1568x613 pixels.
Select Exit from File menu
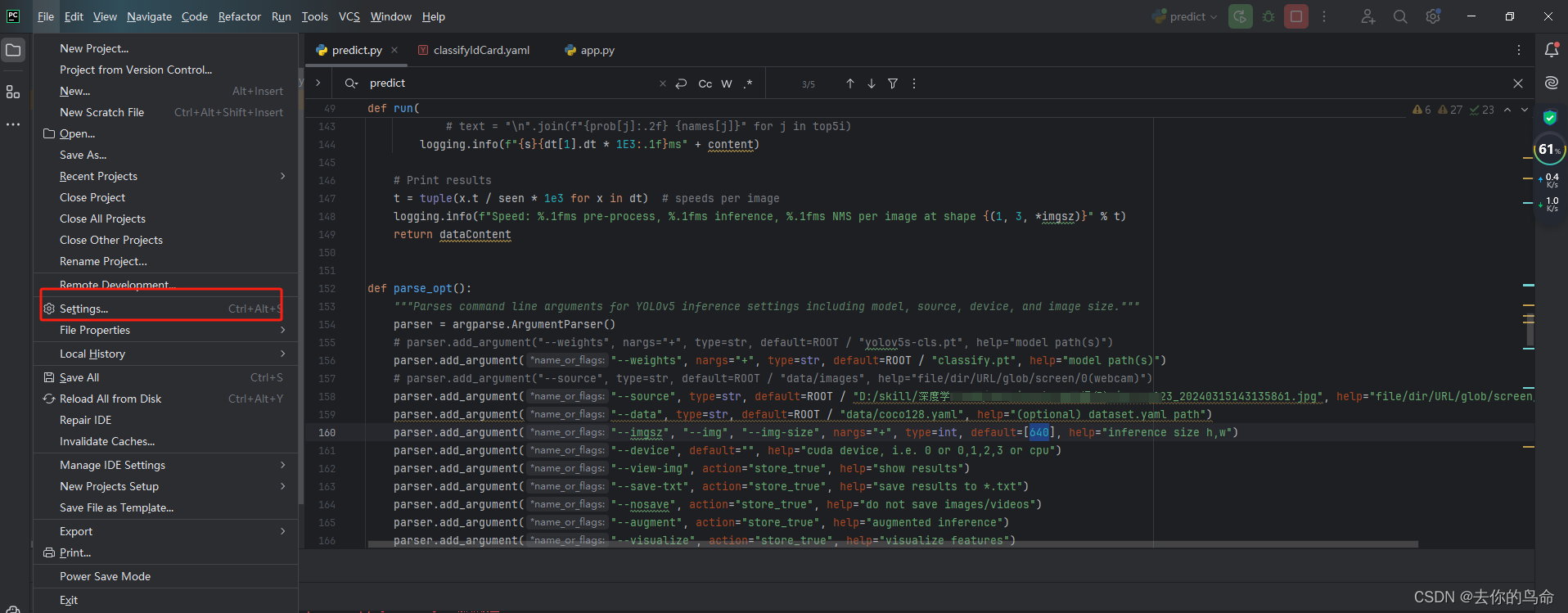tap(165, 600)
